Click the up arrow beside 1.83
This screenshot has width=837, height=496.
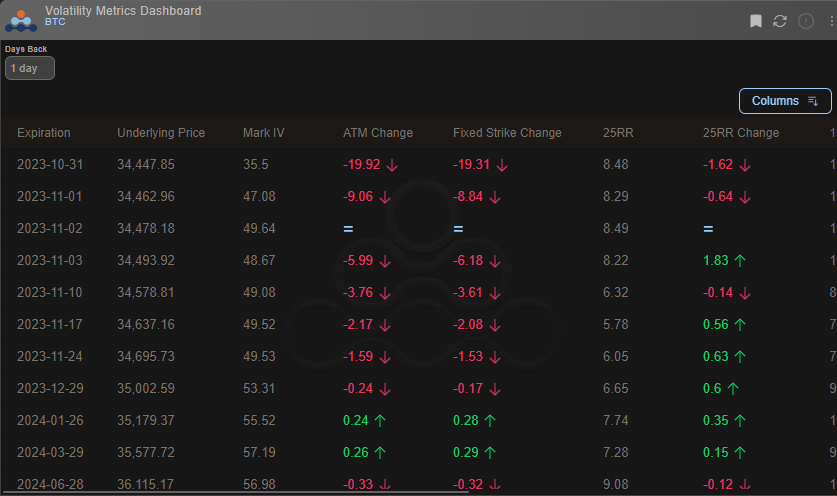tap(740, 261)
